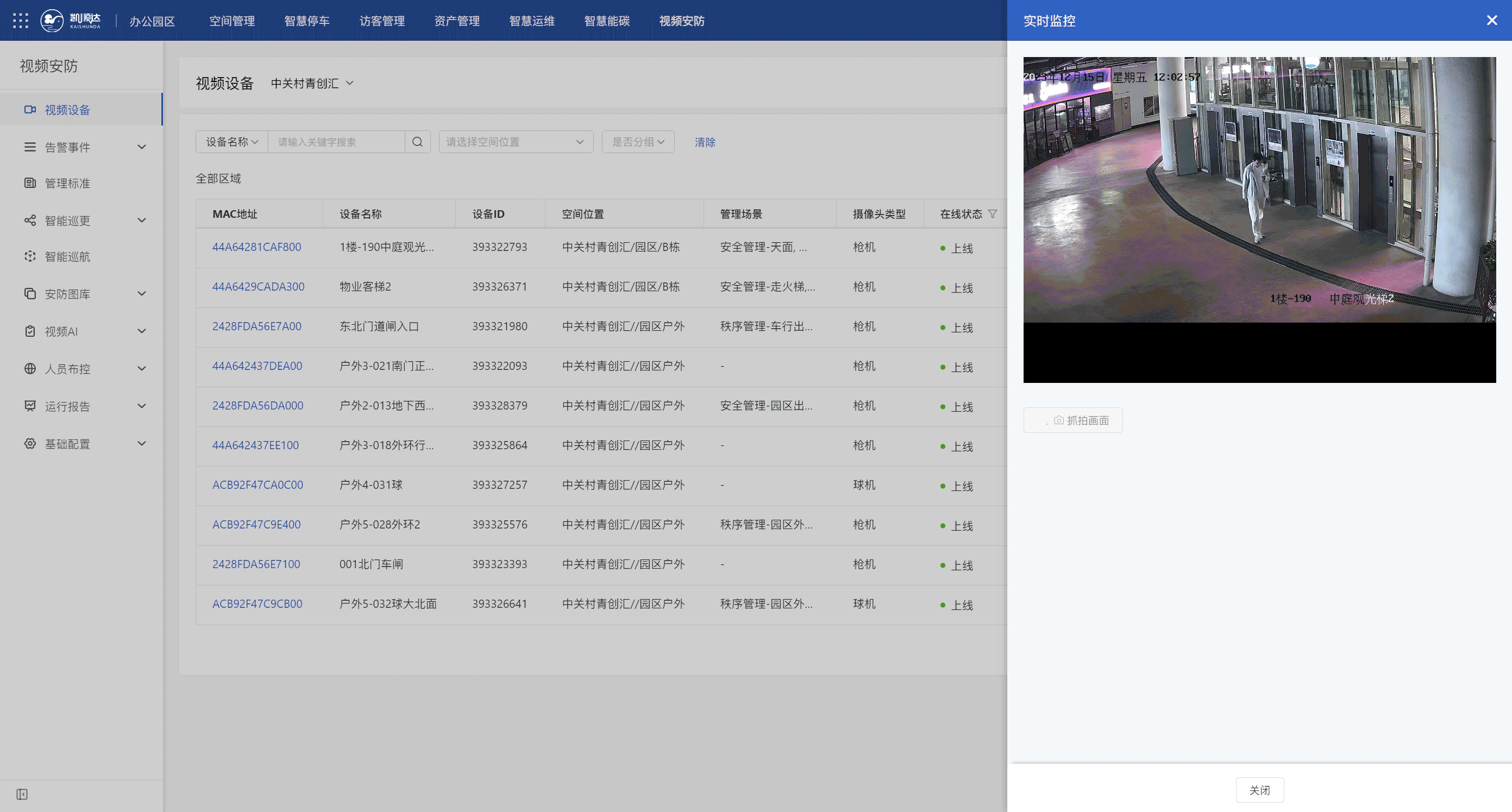Open the 中关村青创汇 location dropdown
The width and height of the screenshot is (1512, 812).
[312, 83]
